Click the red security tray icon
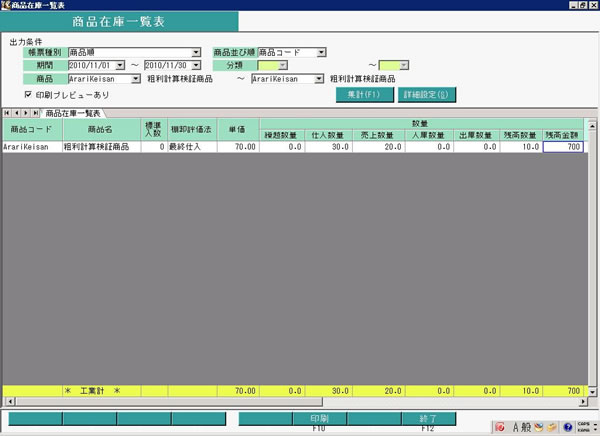 coord(500,427)
